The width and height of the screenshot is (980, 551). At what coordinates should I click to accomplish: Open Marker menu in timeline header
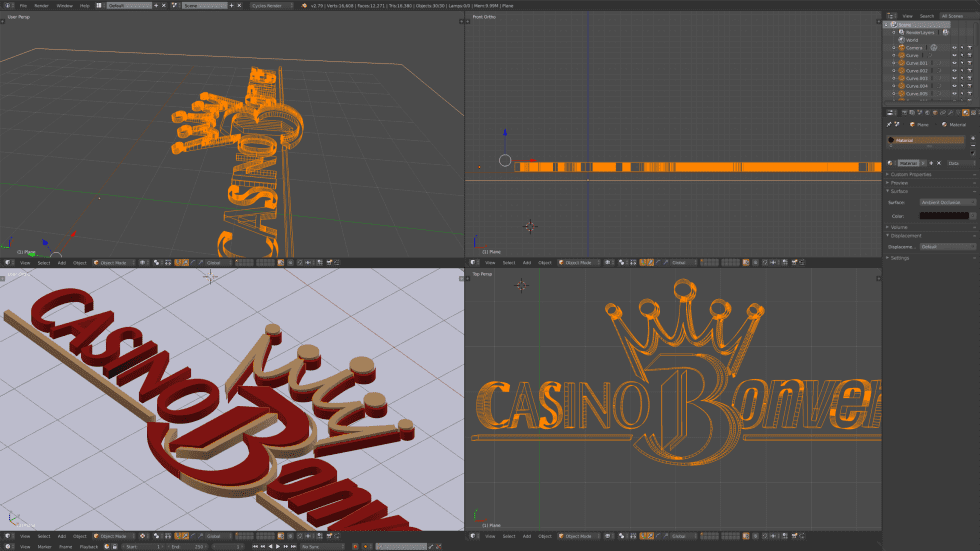tap(44, 547)
